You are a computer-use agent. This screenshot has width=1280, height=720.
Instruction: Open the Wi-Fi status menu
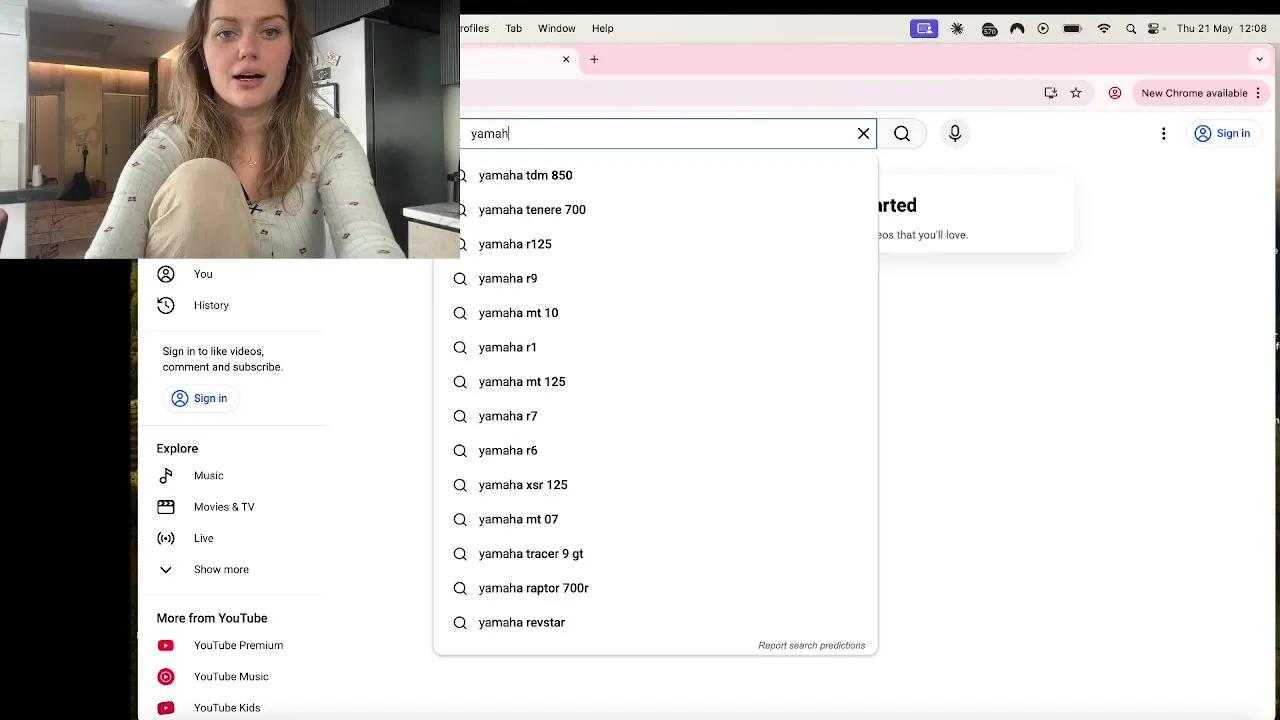click(1104, 29)
